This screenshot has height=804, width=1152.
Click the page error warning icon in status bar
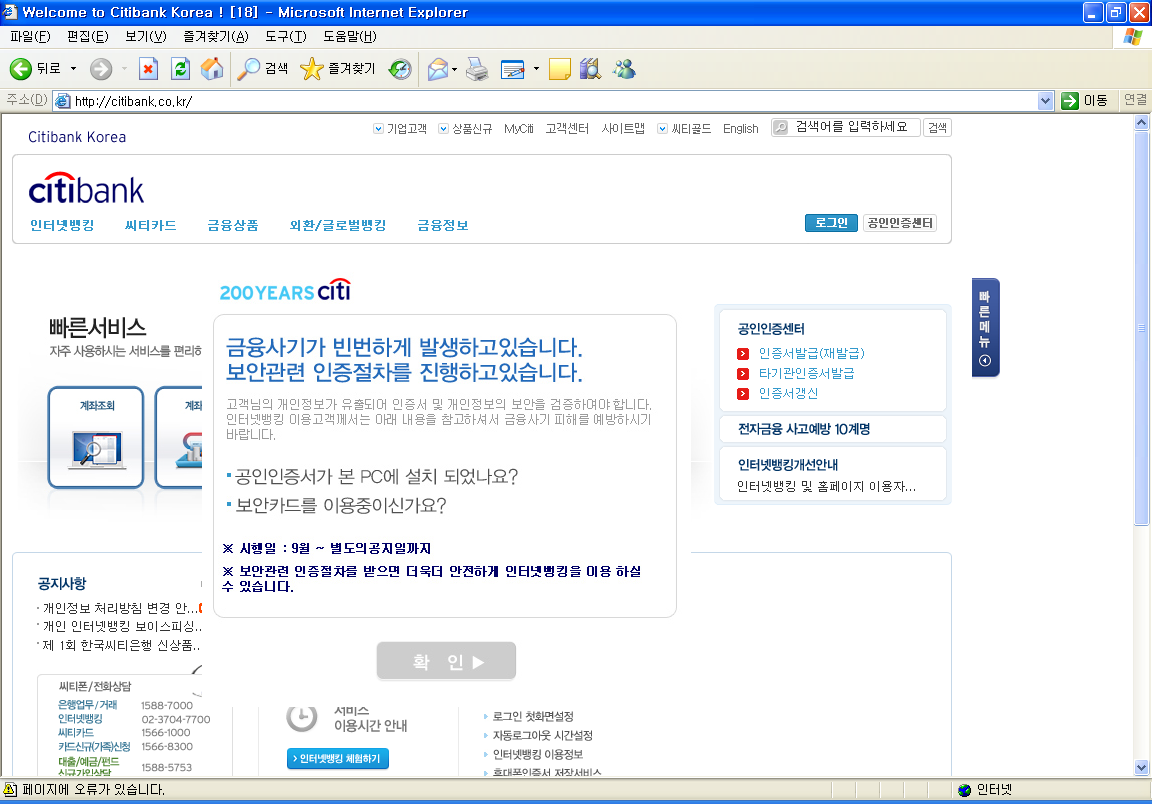(10, 789)
